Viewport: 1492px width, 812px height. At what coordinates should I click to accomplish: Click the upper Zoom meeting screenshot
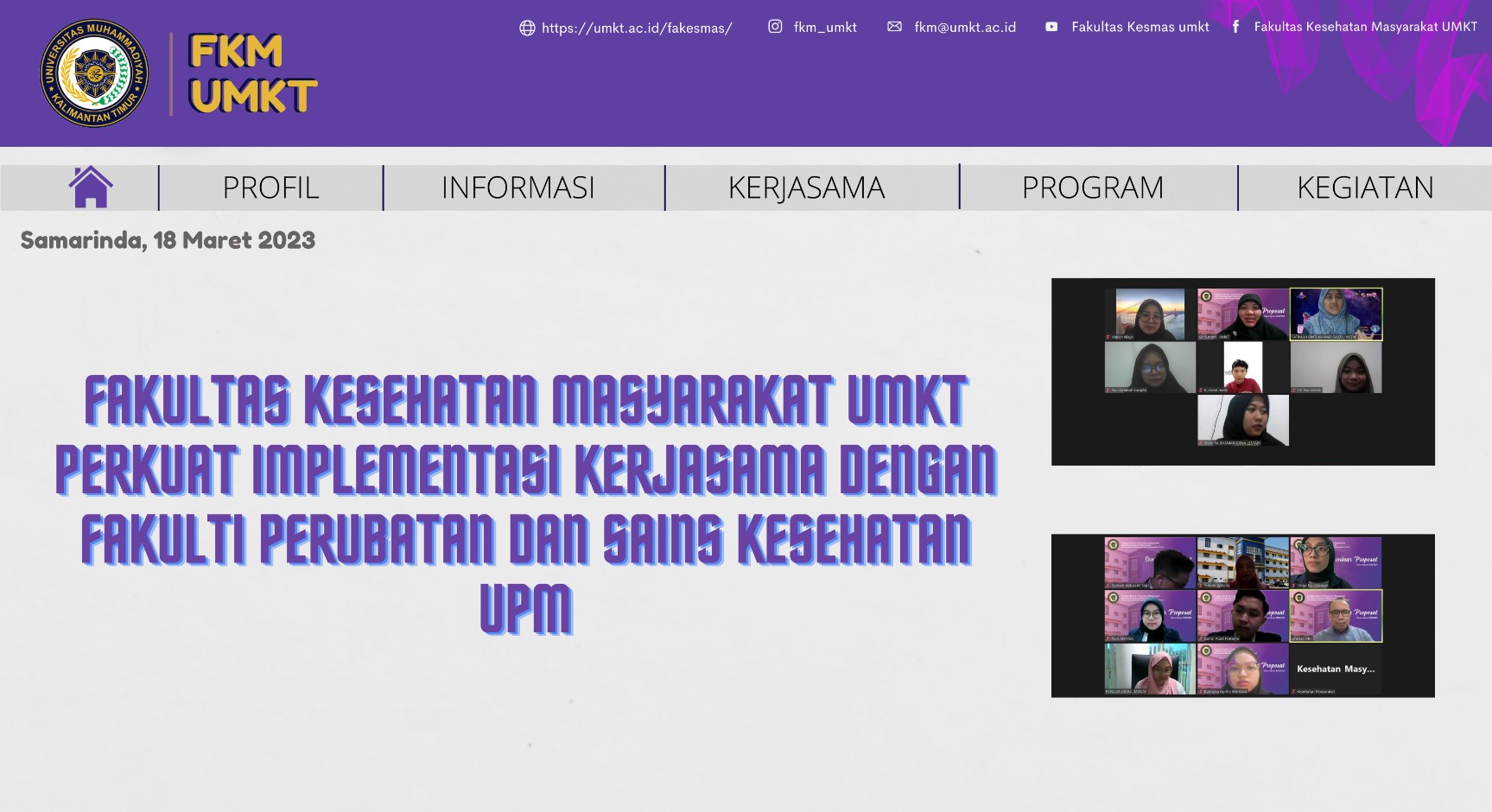click(1244, 371)
